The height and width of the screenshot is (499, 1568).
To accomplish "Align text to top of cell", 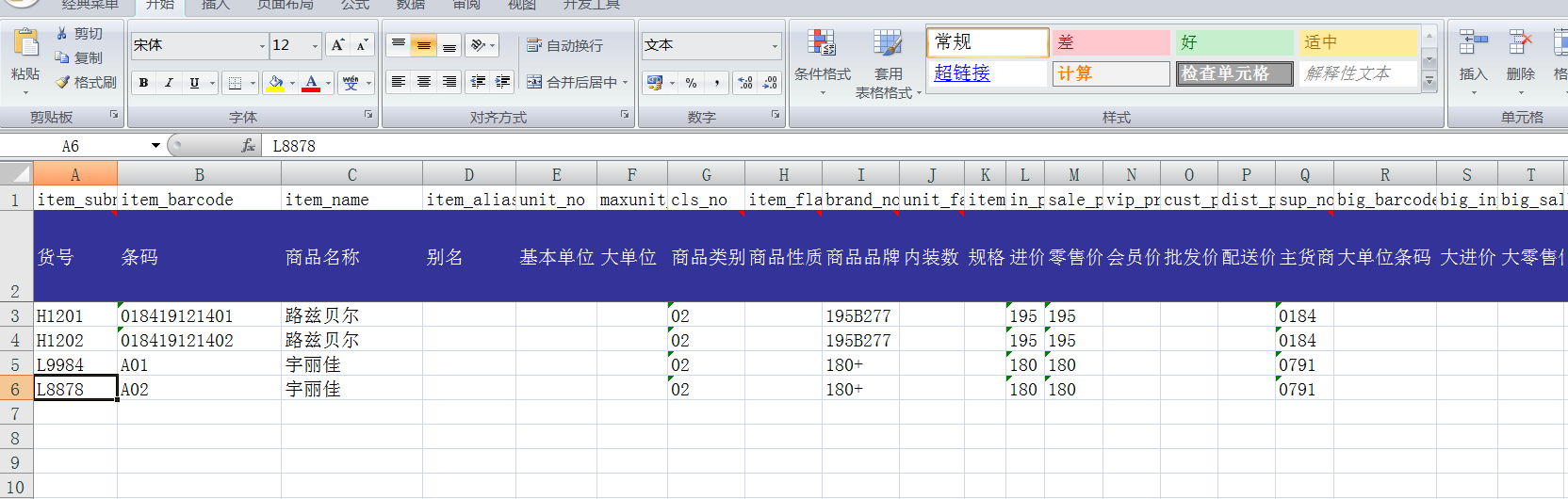I will 399,44.
